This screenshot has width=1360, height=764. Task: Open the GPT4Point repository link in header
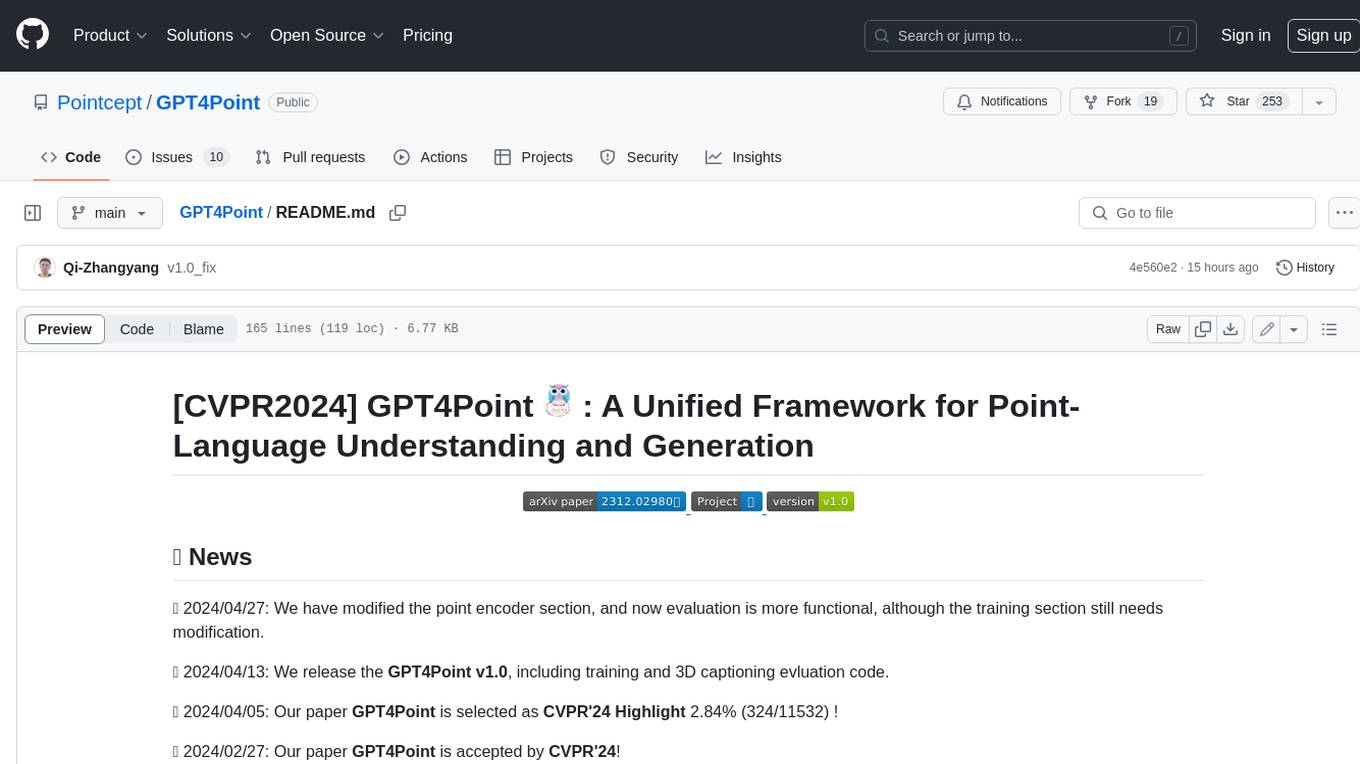[208, 102]
